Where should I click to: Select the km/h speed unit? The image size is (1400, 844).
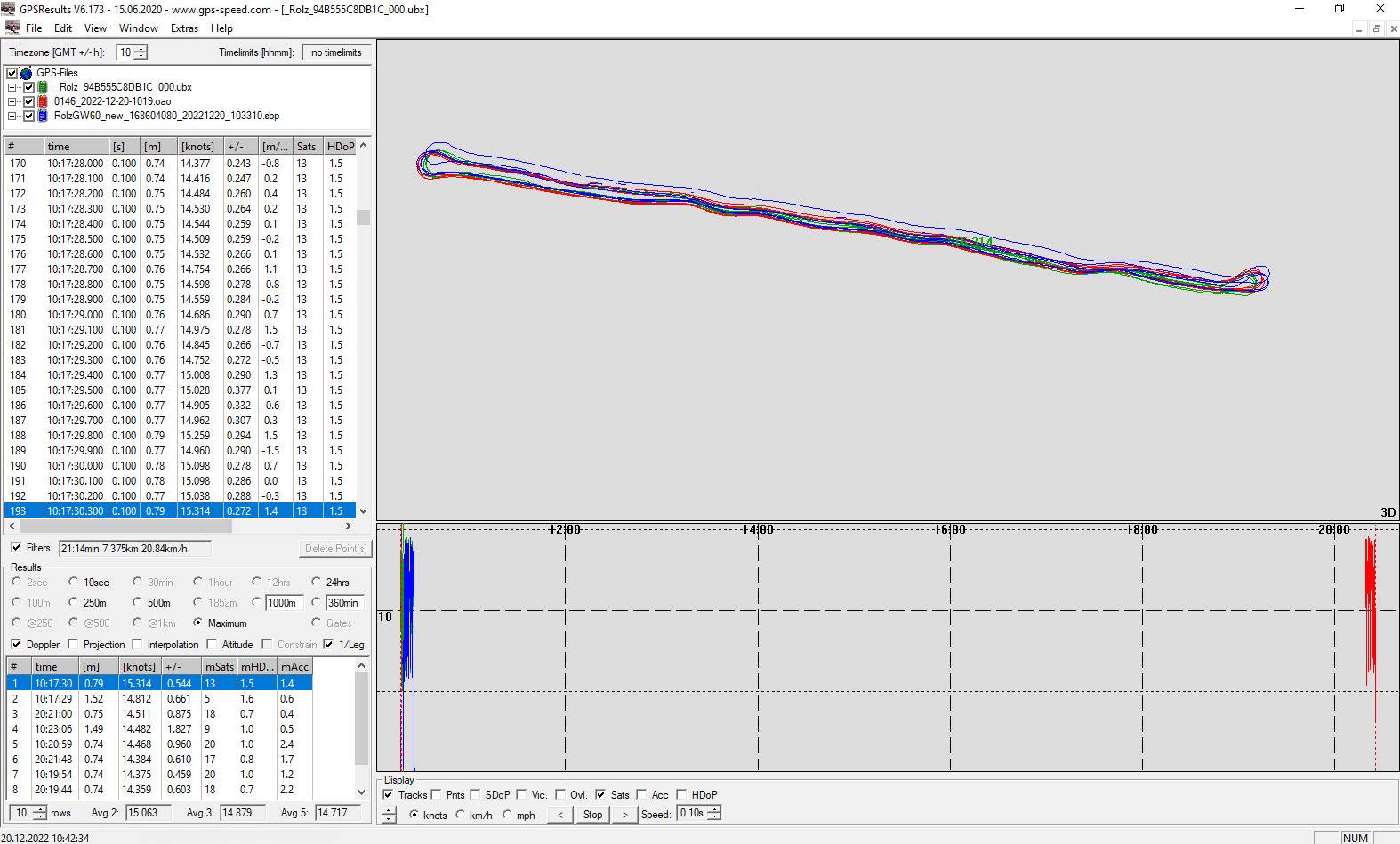(460, 815)
